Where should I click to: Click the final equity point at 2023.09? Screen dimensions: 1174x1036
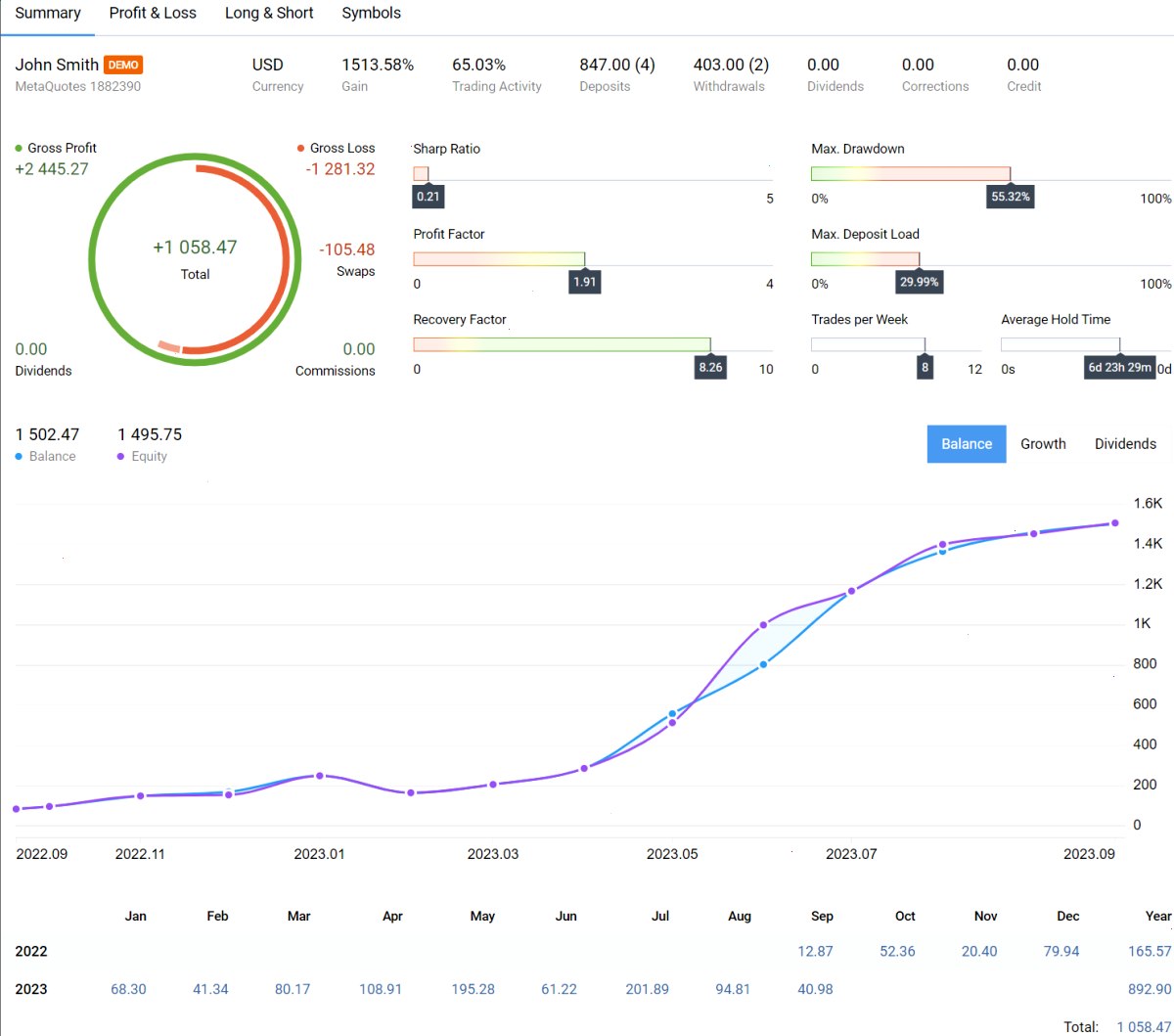pyautogui.click(x=1114, y=523)
